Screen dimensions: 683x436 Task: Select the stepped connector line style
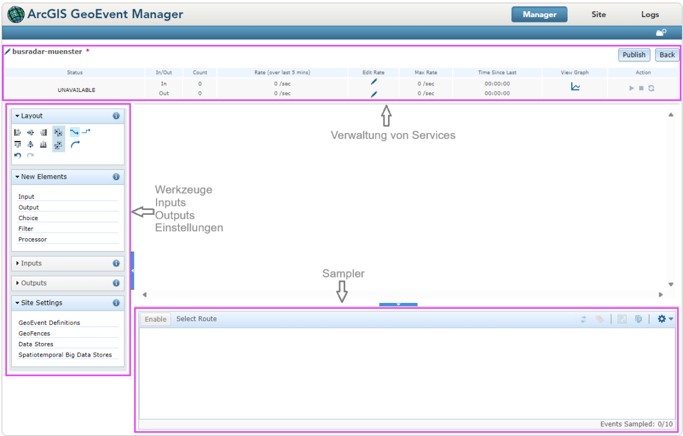click(86, 131)
